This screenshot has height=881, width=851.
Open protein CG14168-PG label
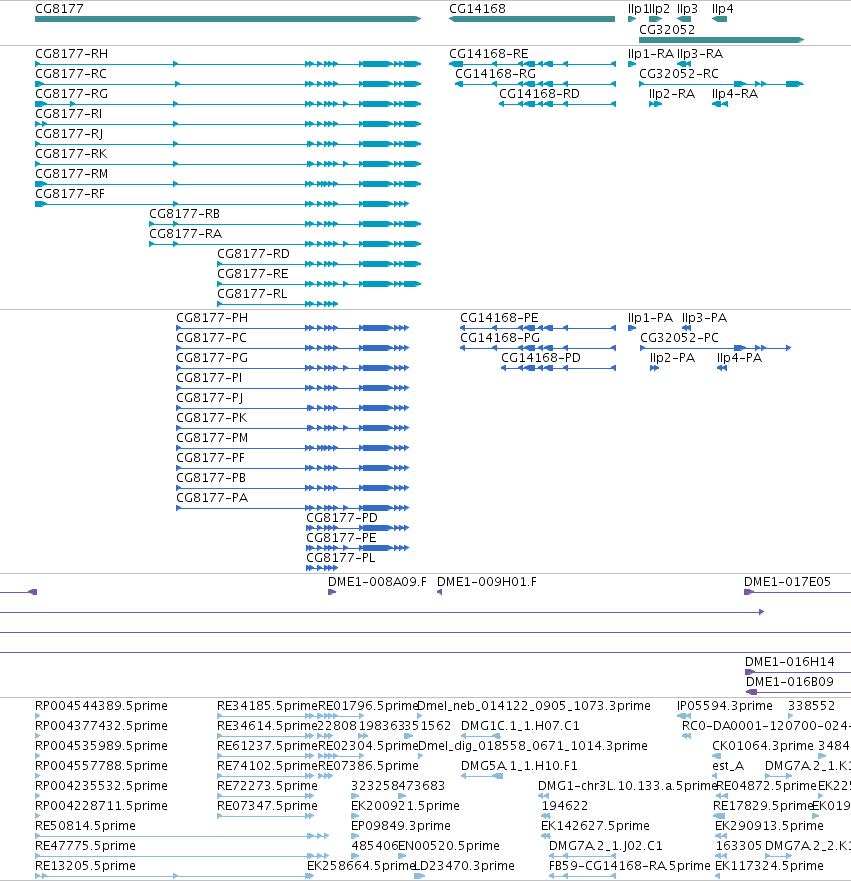coord(500,338)
